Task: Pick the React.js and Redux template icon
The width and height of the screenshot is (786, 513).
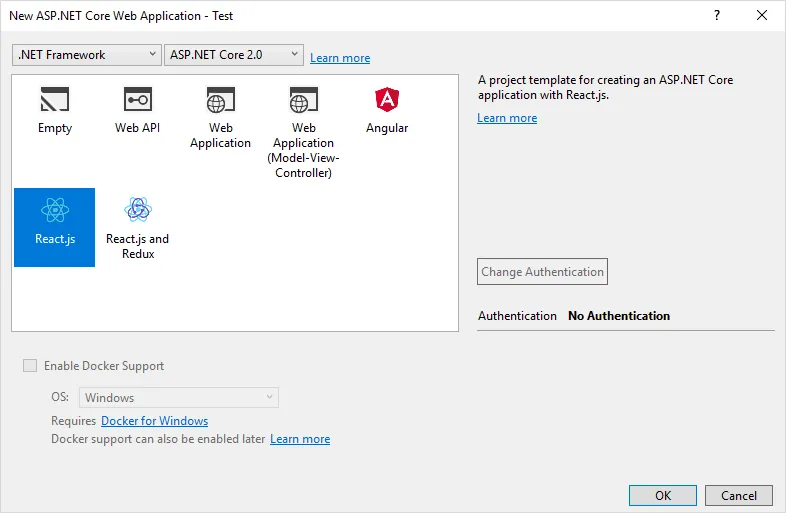Action: coord(138,210)
